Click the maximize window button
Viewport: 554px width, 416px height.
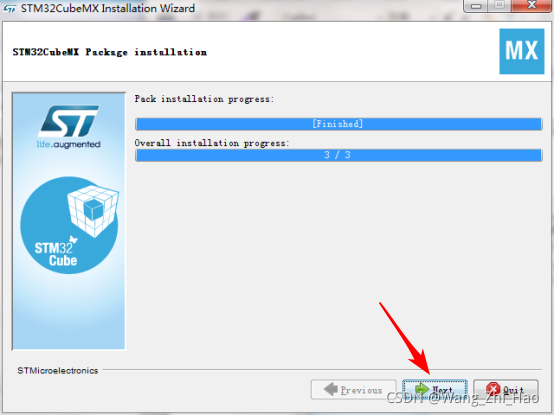pos(500,5)
